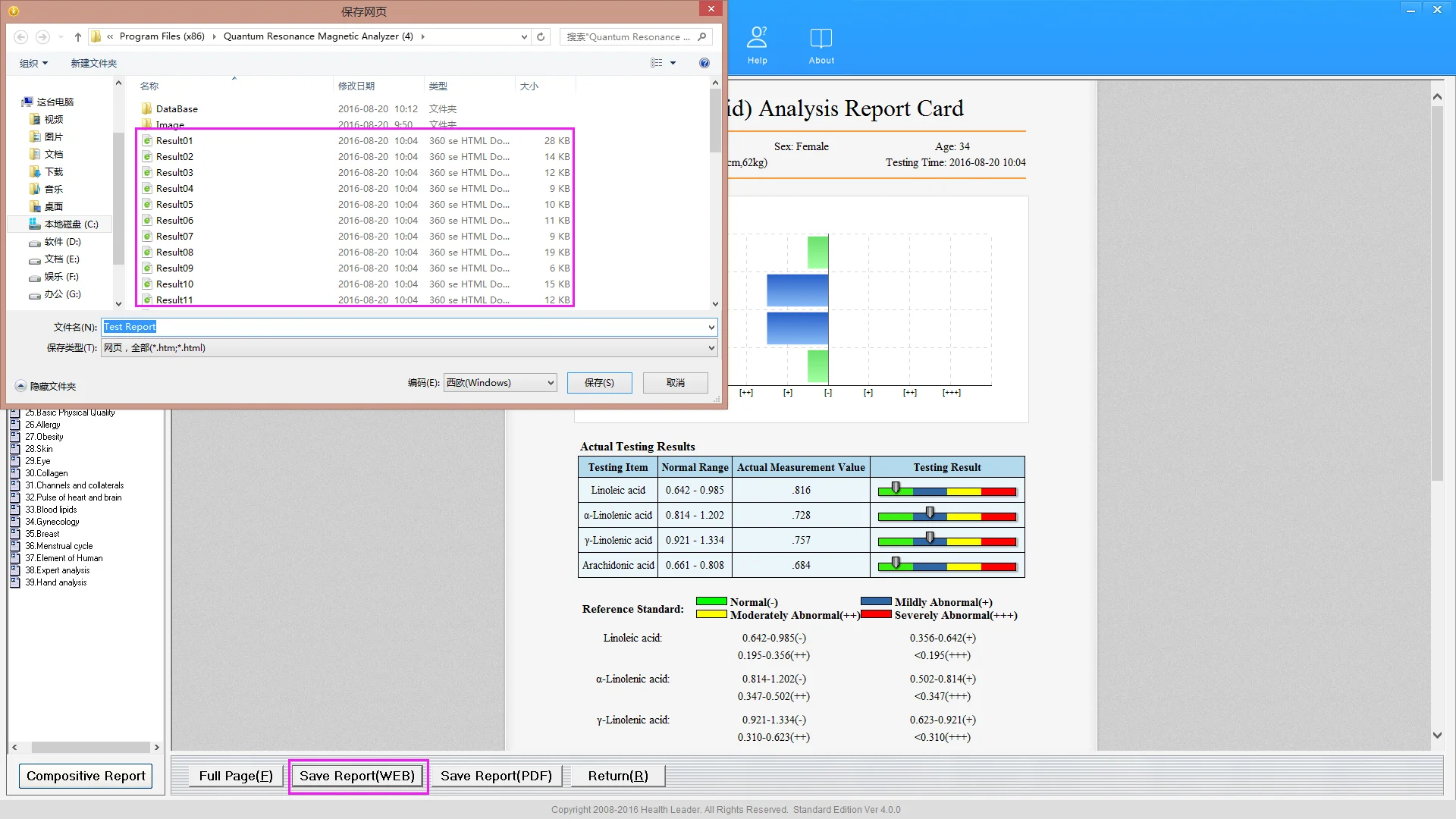Click the blue help question icon
The width and height of the screenshot is (1456, 819).
704,63
